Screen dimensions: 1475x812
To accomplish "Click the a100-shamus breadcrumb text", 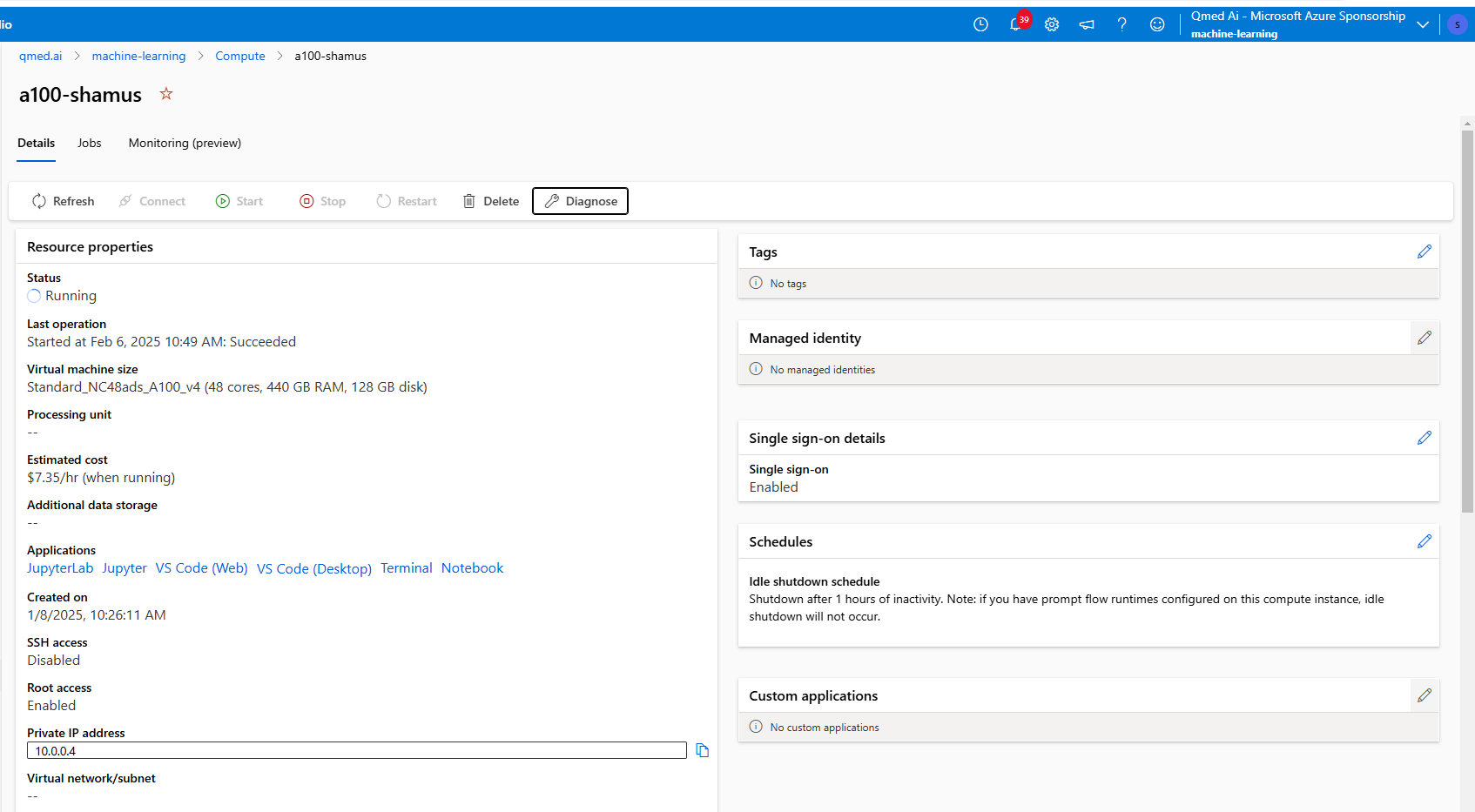I will pyautogui.click(x=331, y=56).
